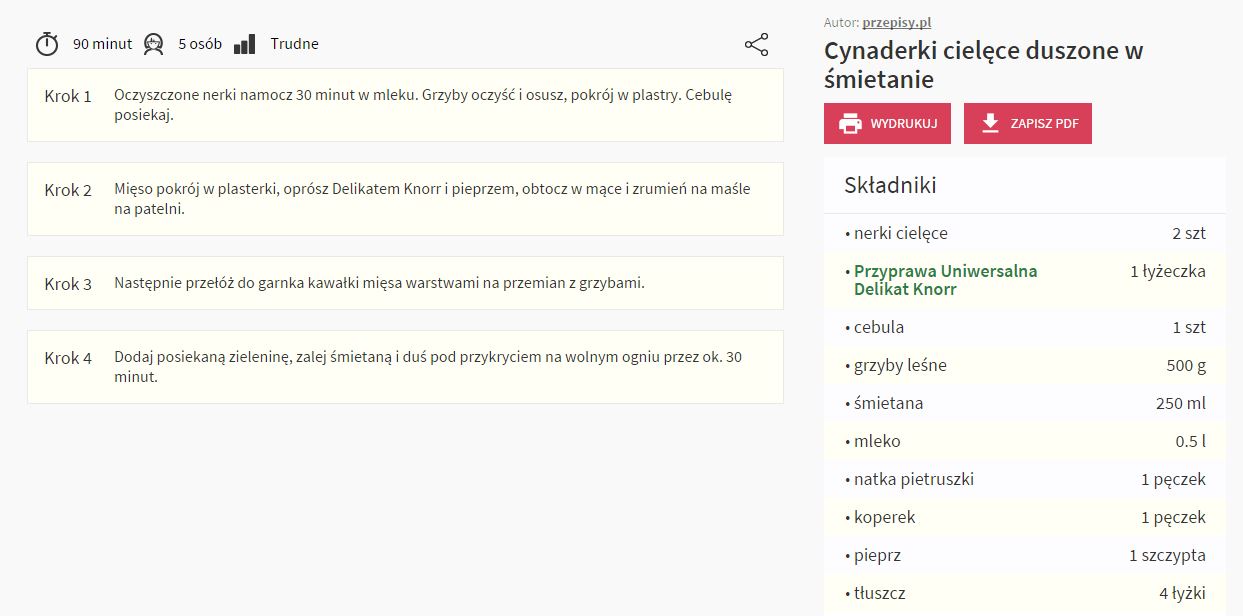The height and width of the screenshot is (616, 1243).
Task: Click the 'tłuszcz' ingredient row
Action: 1025,593
